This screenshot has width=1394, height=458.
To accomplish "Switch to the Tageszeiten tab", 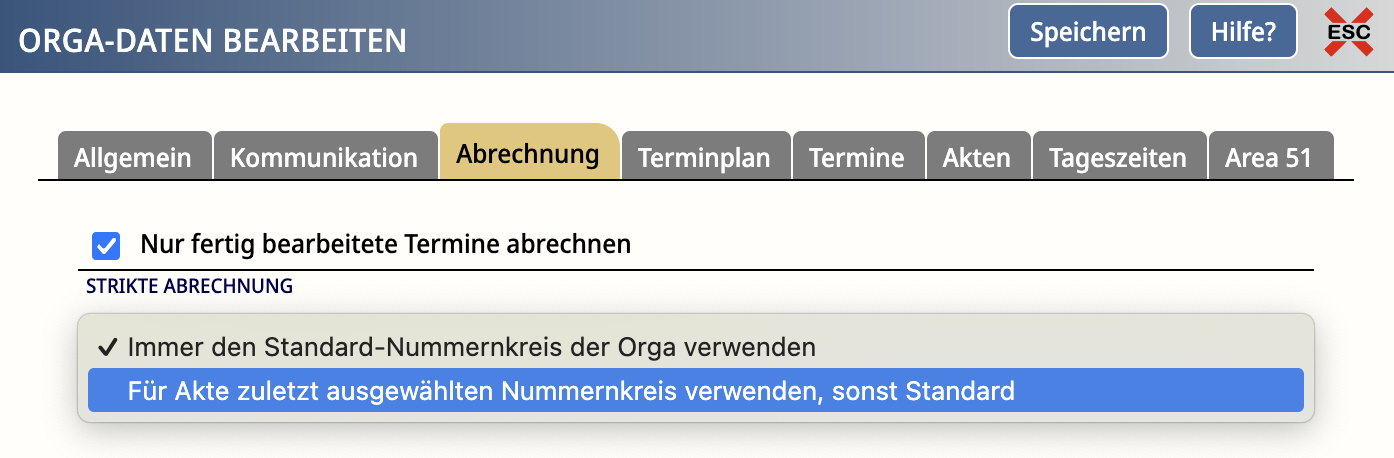I will pos(1118,158).
